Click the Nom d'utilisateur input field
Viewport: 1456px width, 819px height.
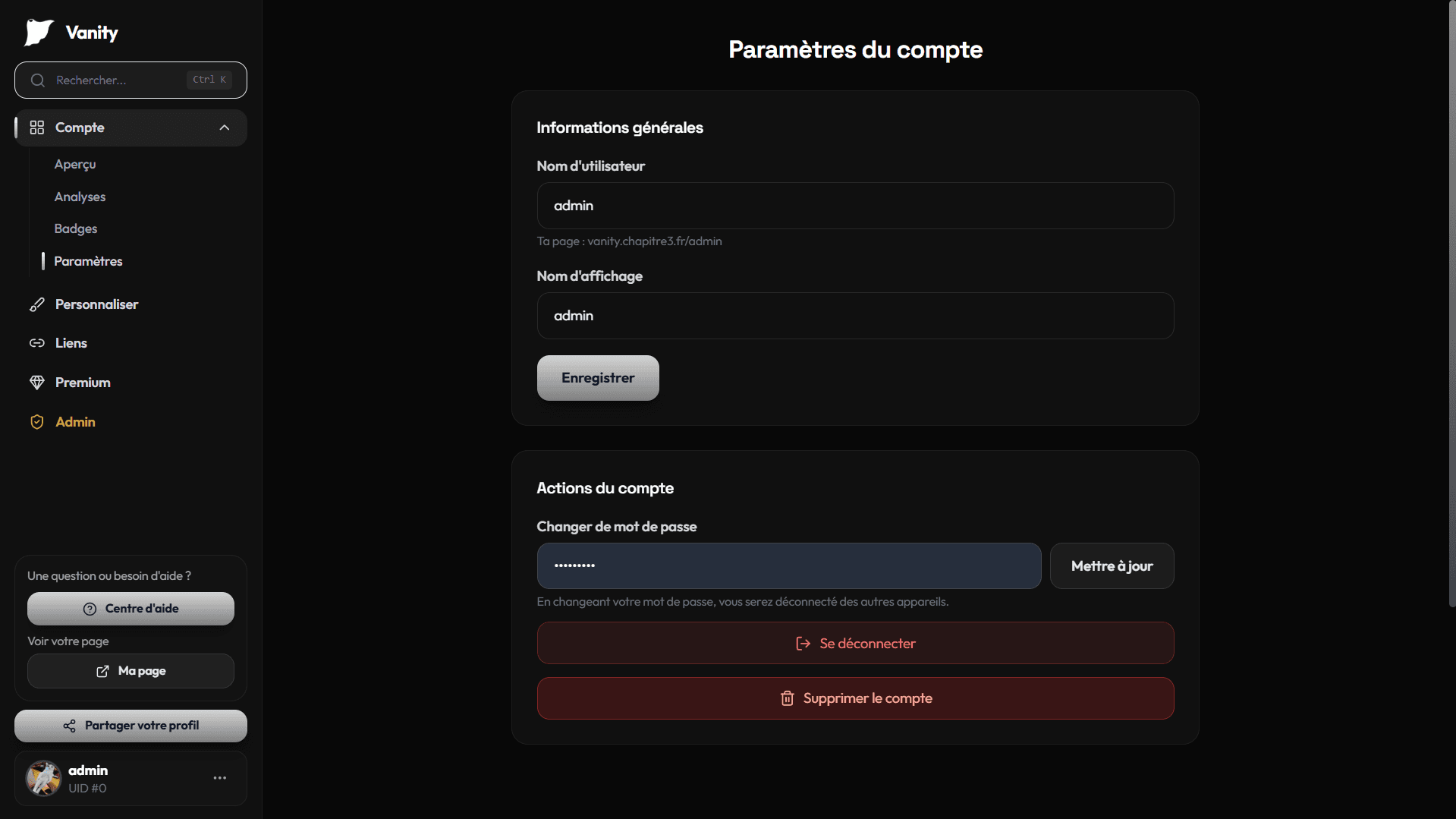(x=855, y=206)
